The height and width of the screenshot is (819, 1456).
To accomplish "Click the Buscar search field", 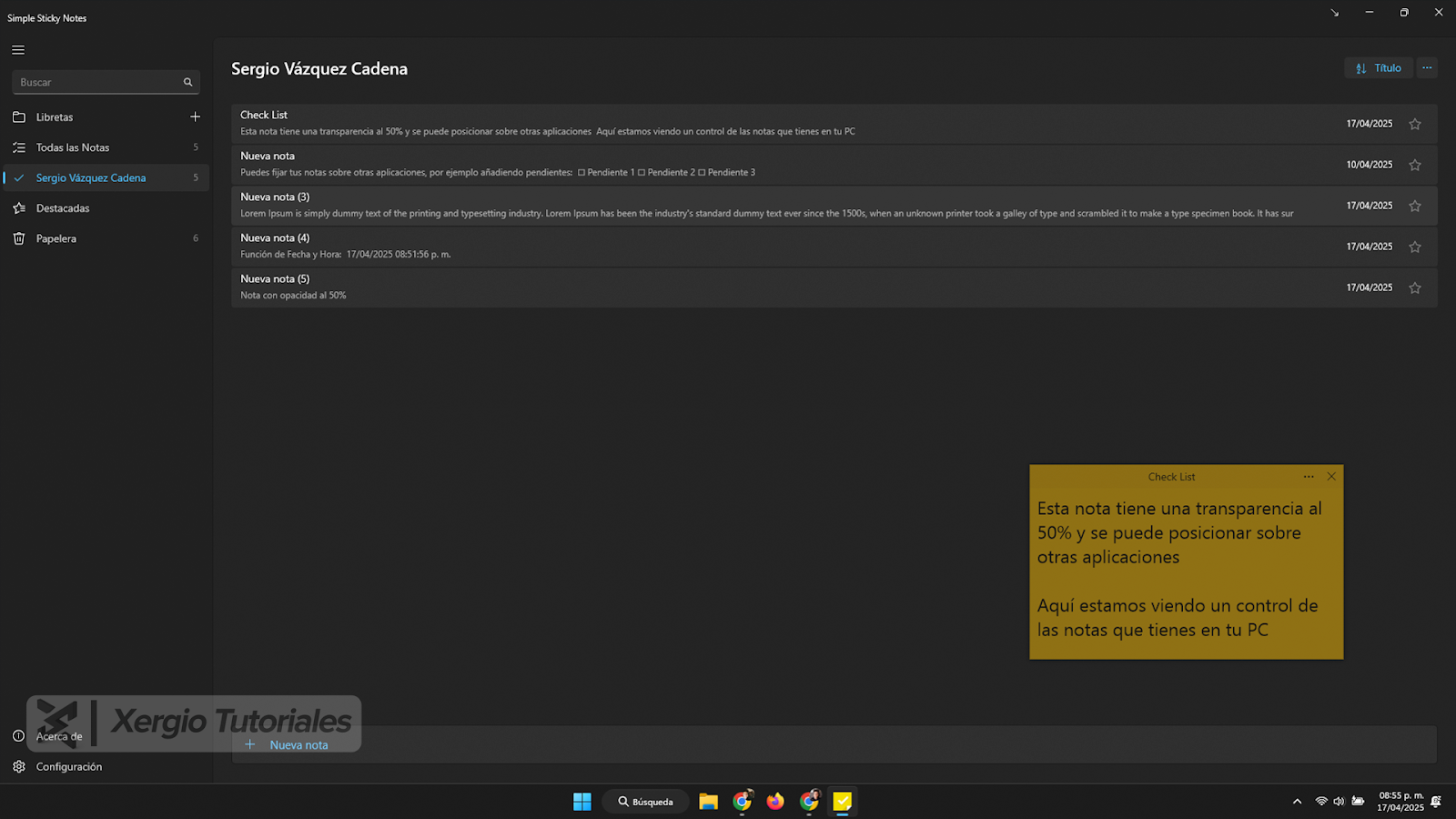I will [x=96, y=82].
